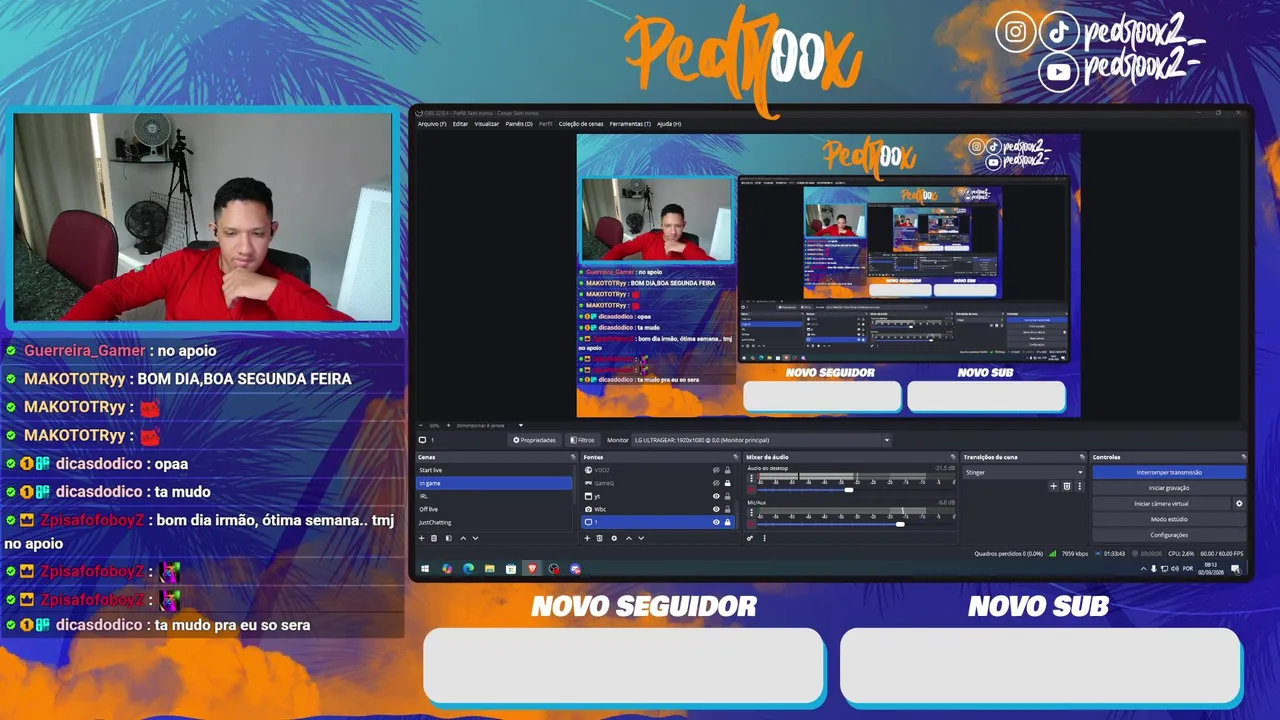The width and height of the screenshot is (1280, 720).
Task: Open the mixer footer three-dot menu
Action: coord(764,538)
